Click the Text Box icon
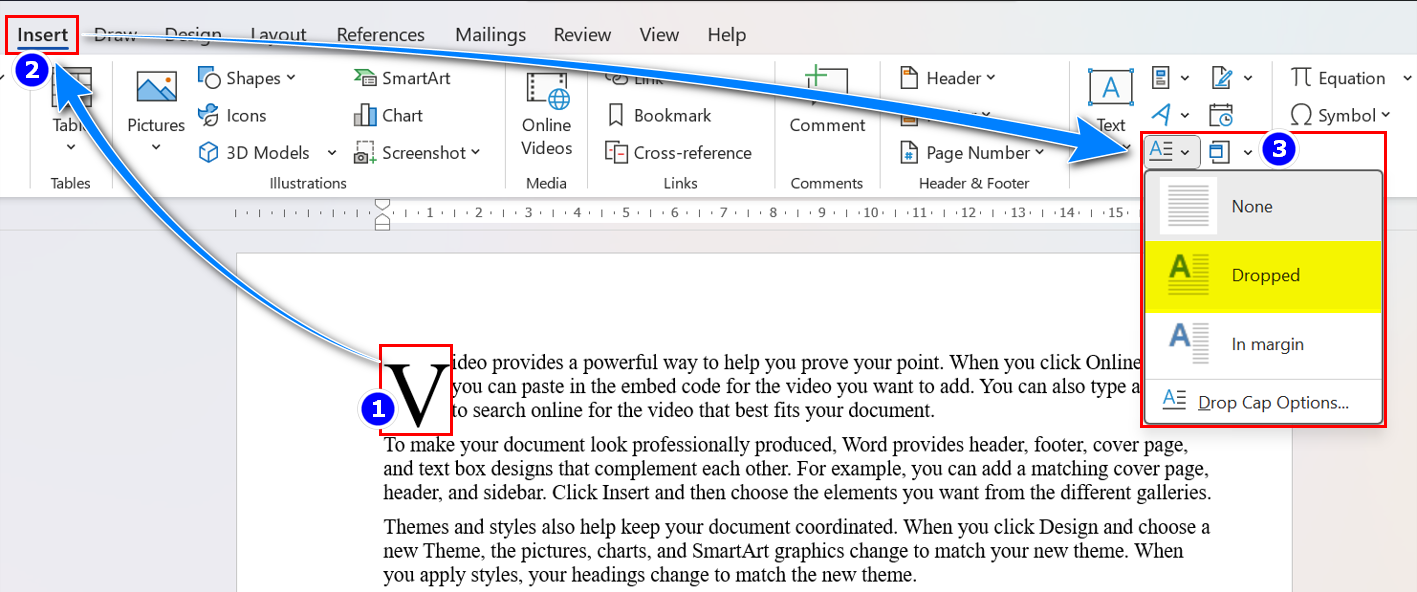1417x592 pixels. tap(1111, 88)
